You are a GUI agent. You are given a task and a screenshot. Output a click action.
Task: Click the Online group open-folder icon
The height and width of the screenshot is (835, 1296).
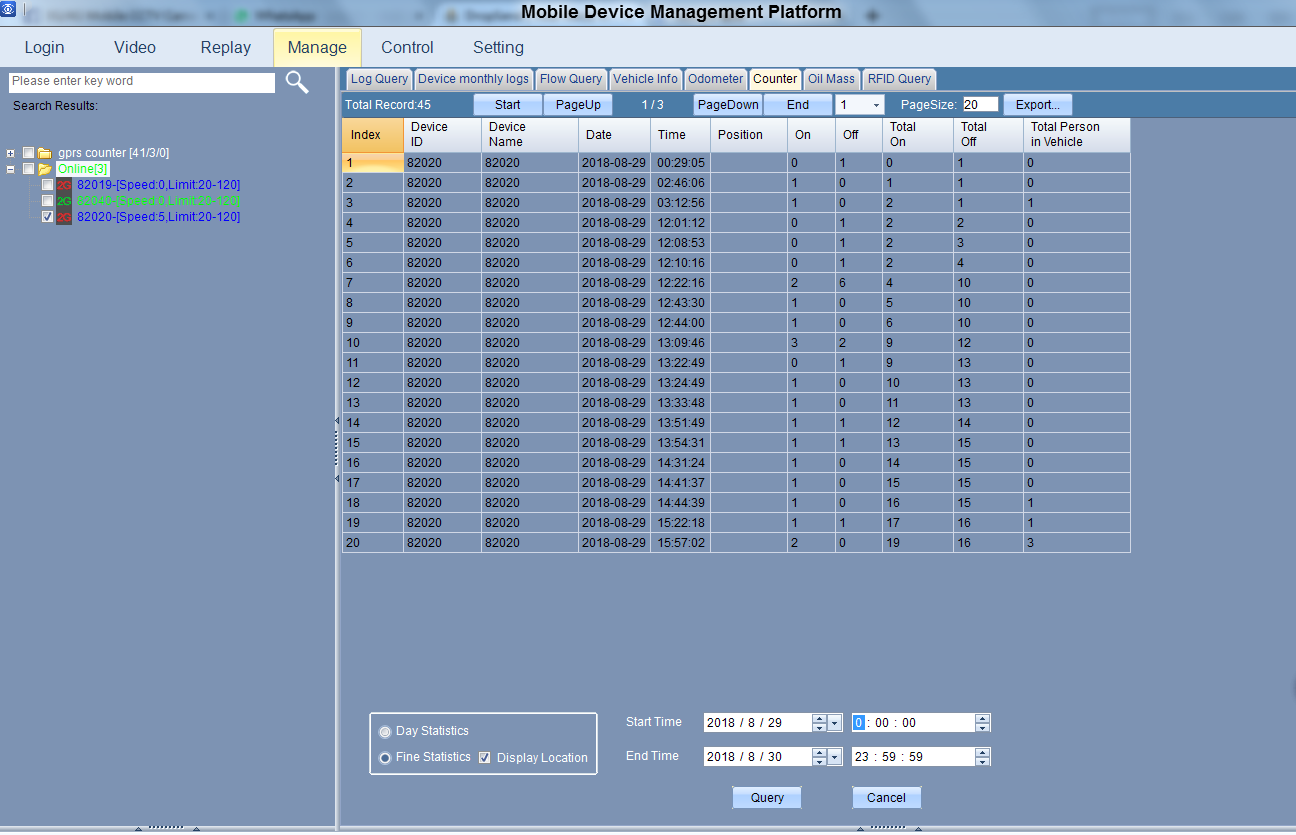[44, 169]
